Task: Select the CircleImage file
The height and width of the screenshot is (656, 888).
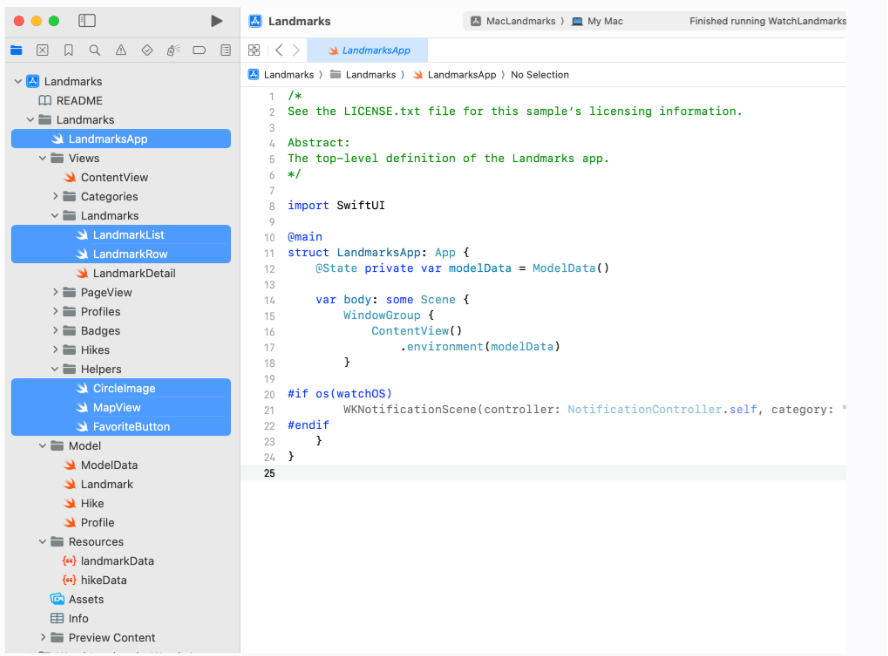Action: 121,388
